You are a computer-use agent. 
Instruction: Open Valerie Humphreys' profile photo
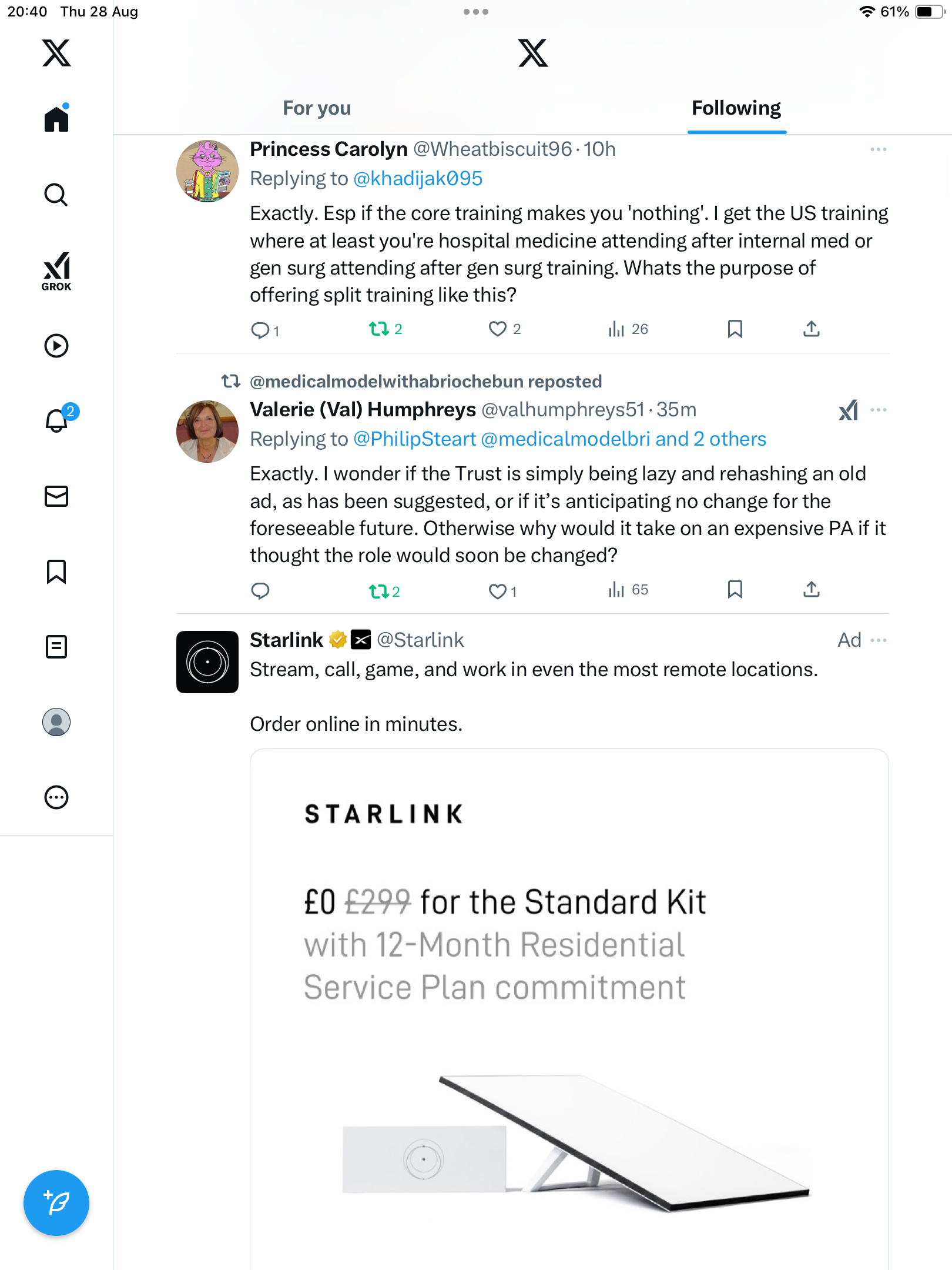[x=207, y=432]
